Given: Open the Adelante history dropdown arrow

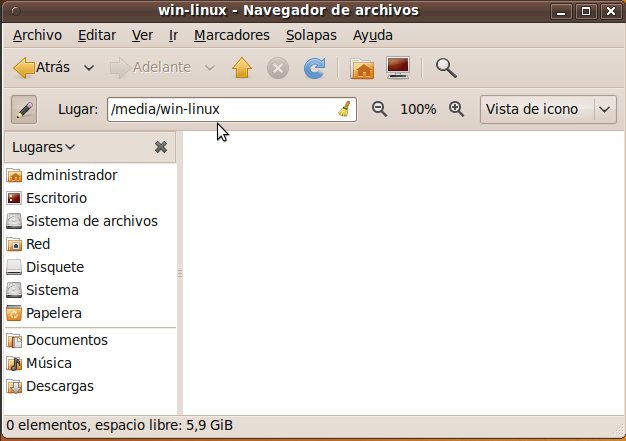Looking at the screenshot, I should [x=210, y=68].
